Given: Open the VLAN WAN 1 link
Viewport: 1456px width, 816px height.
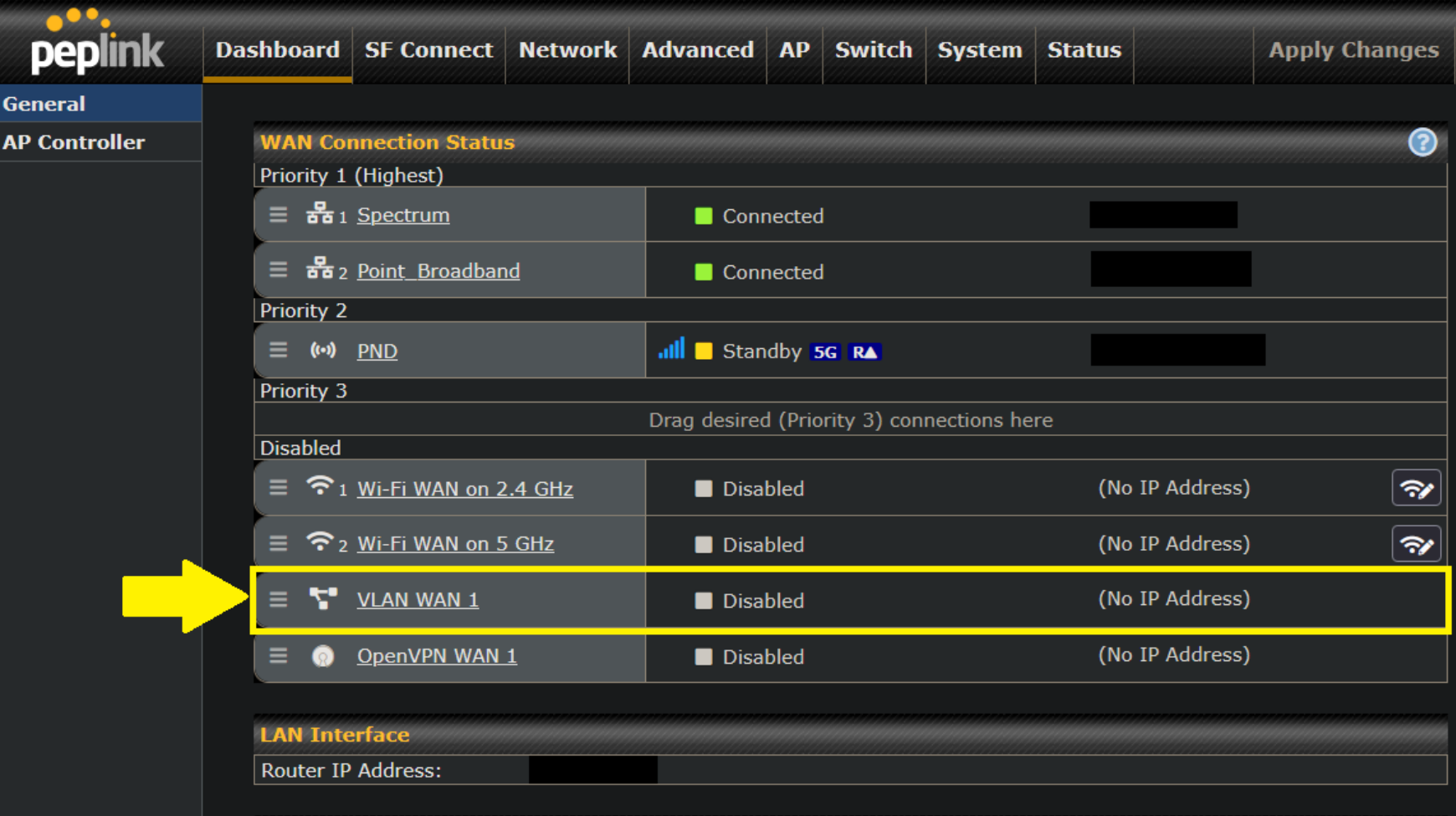Looking at the screenshot, I should click(418, 600).
